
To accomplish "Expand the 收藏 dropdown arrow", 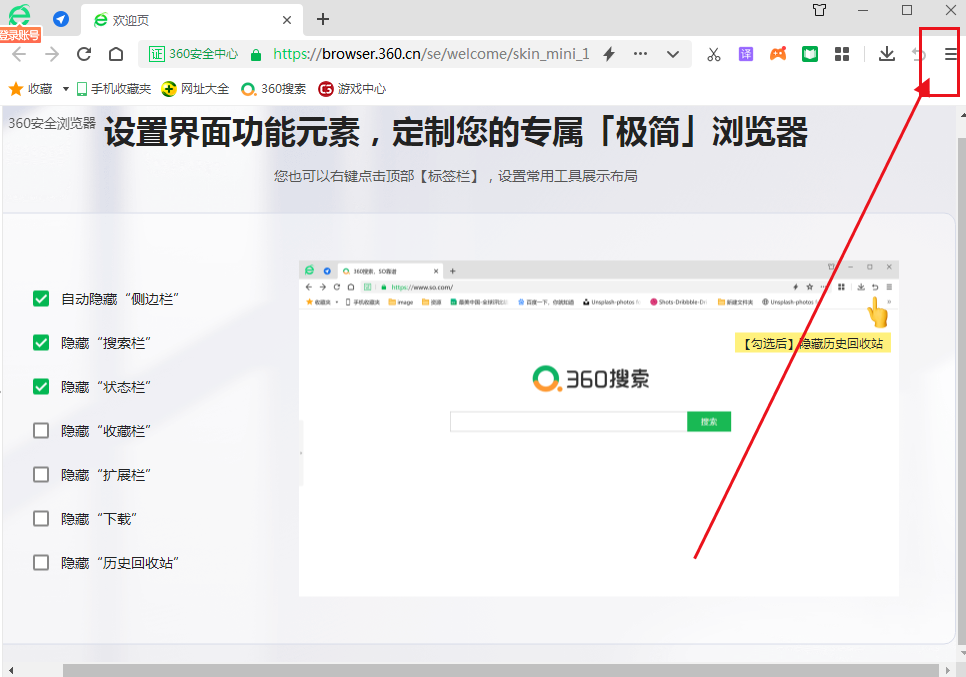I will click(x=65, y=89).
